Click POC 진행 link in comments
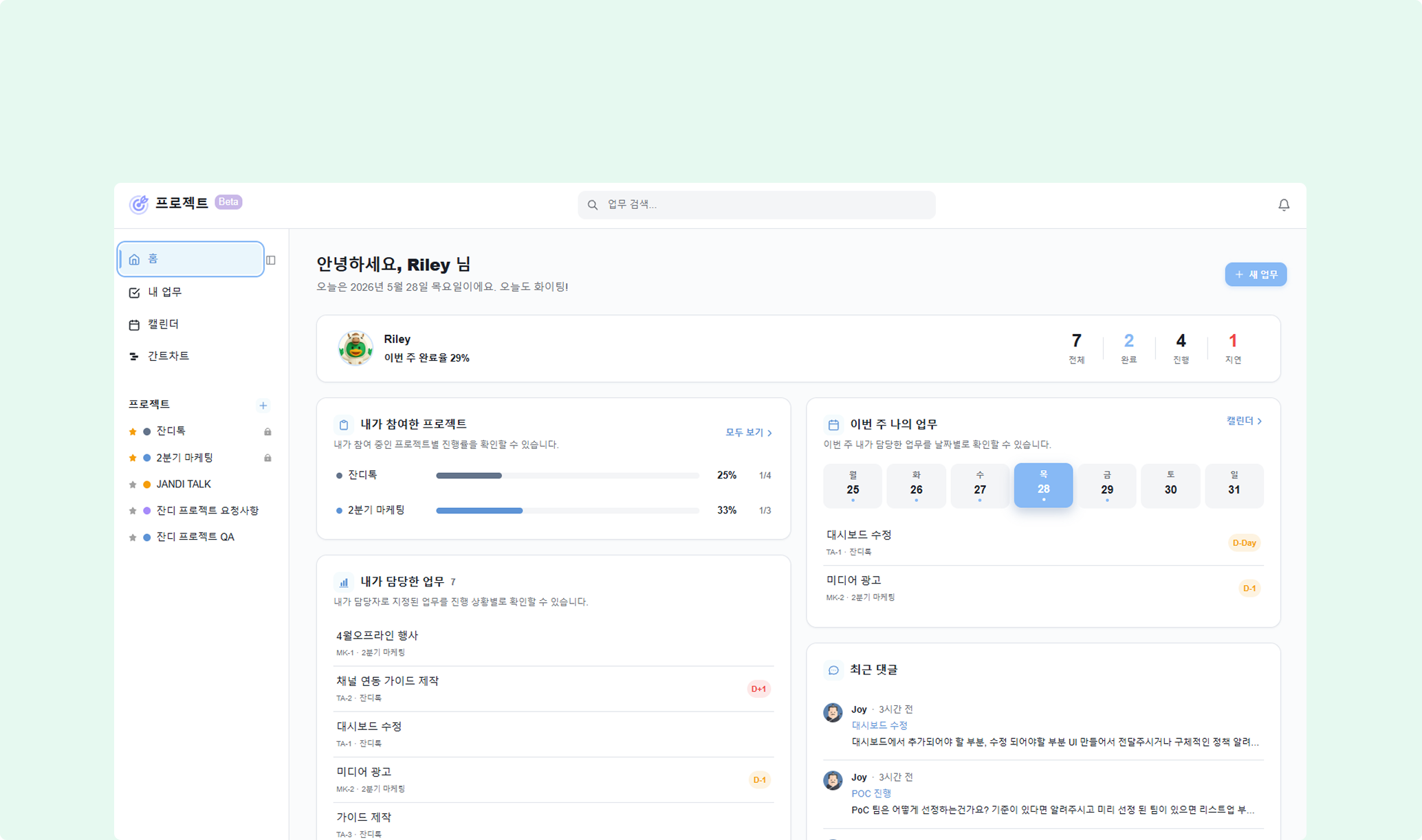The height and width of the screenshot is (840, 1422). click(871, 793)
